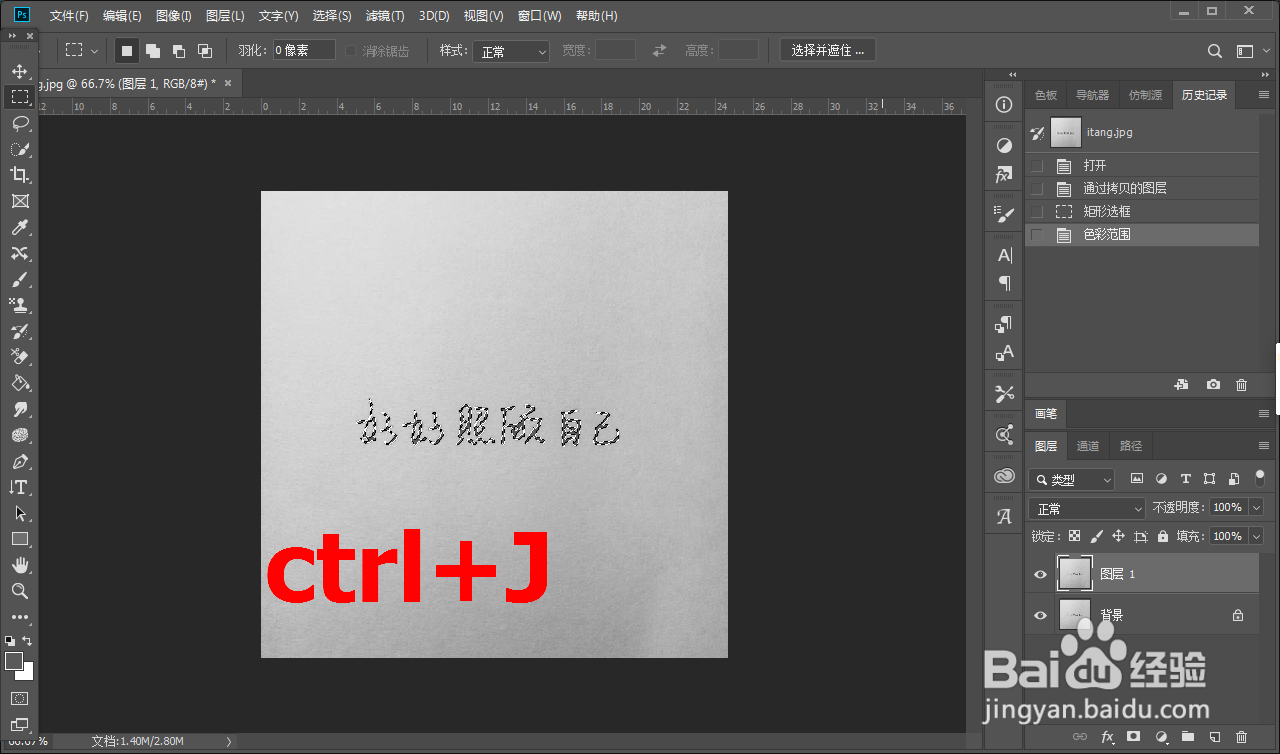This screenshot has height=754, width=1280.
Task: Open the search icon in options bar
Action: (x=1215, y=50)
